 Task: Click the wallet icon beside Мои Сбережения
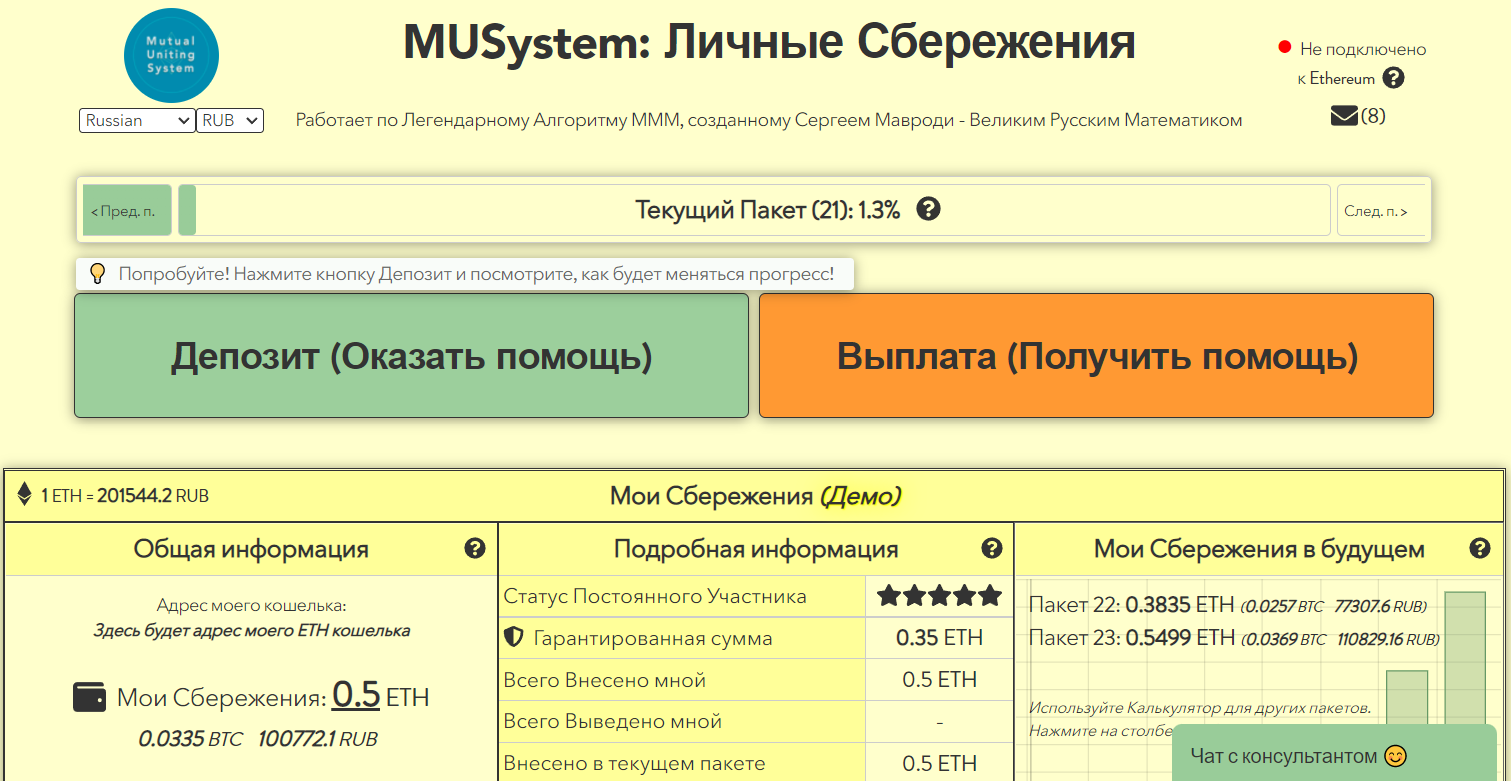click(90, 697)
